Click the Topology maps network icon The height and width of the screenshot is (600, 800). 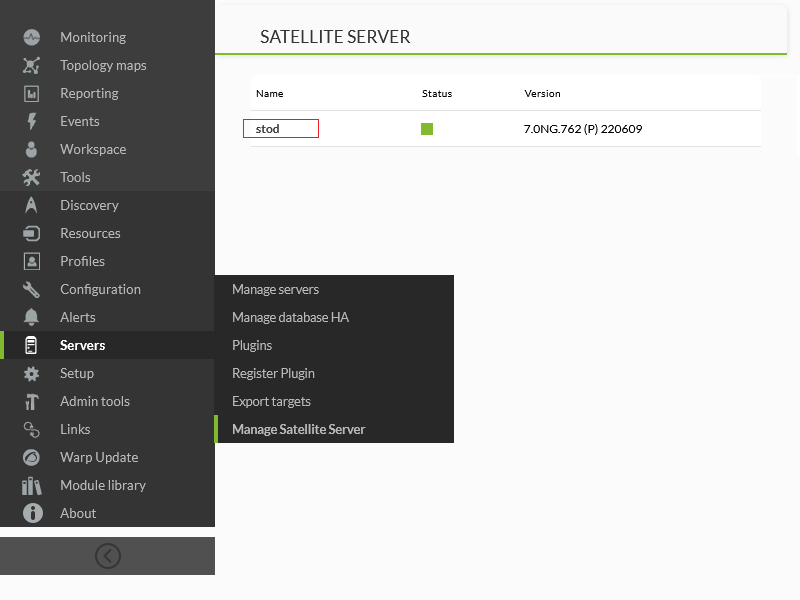(x=32, y=65)
